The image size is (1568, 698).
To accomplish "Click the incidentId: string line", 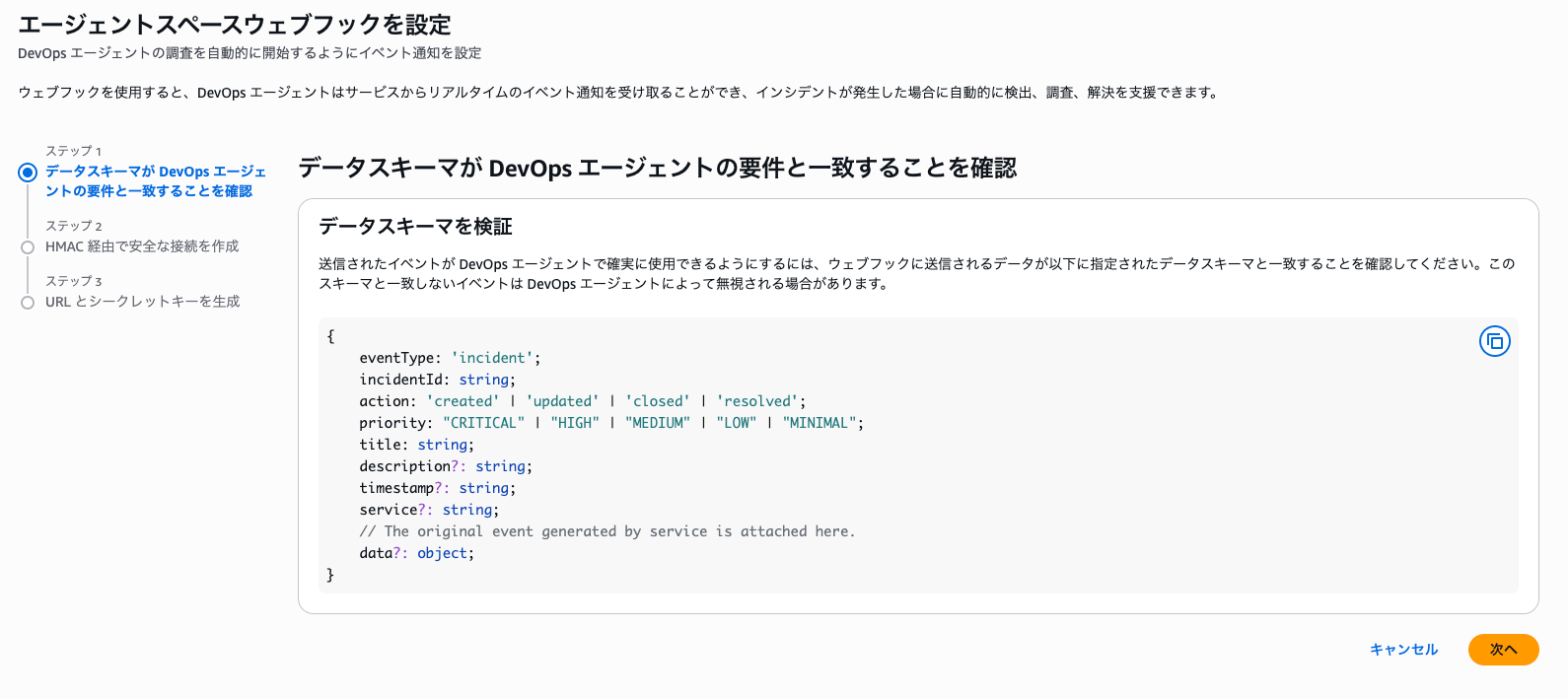I will tap(437, 380).
